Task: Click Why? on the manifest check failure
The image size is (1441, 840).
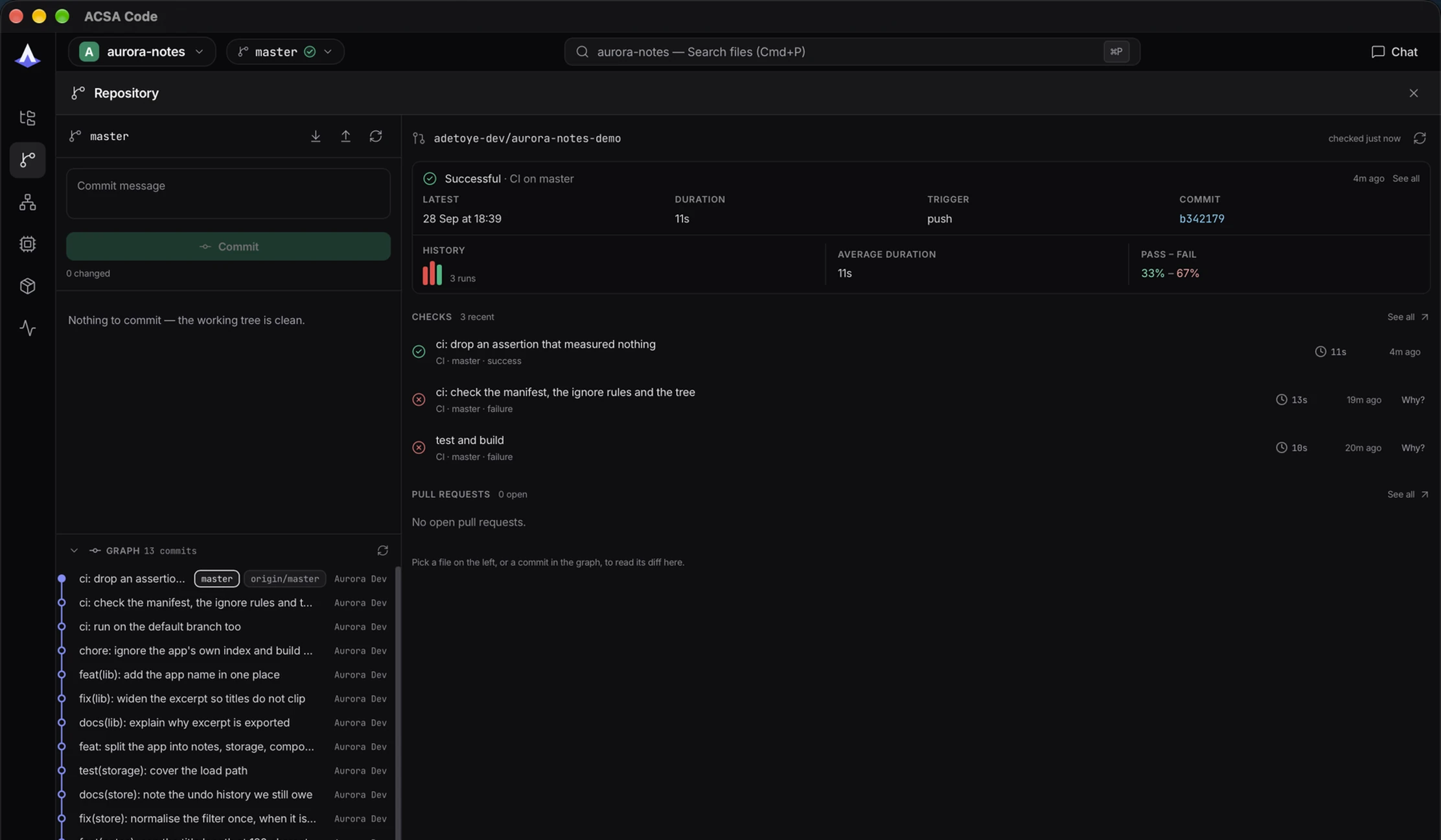Action: click(1412, 400)
